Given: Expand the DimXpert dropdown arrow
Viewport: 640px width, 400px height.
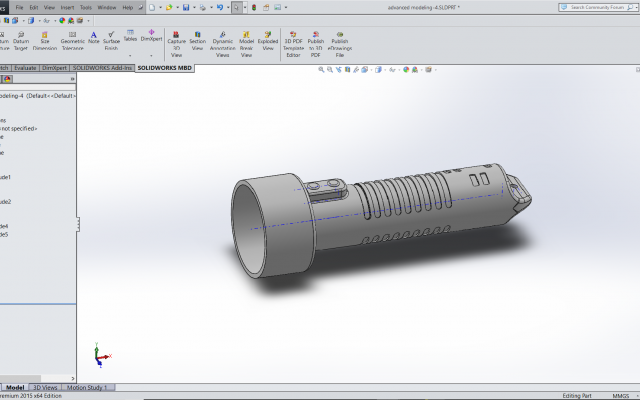Looking at the screenshot, I should coord(151,56).
